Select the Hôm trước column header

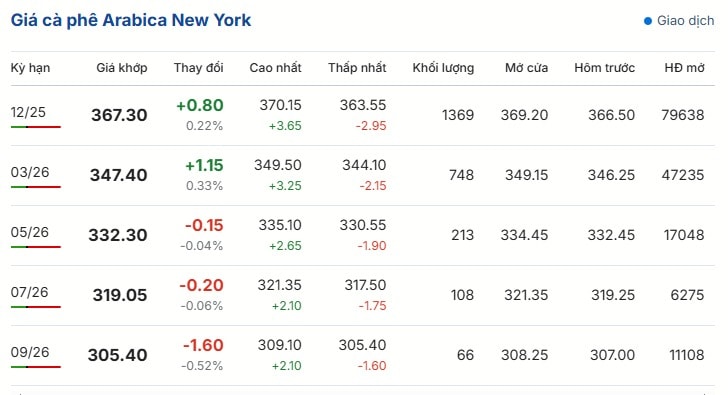(x=604, y=68)
